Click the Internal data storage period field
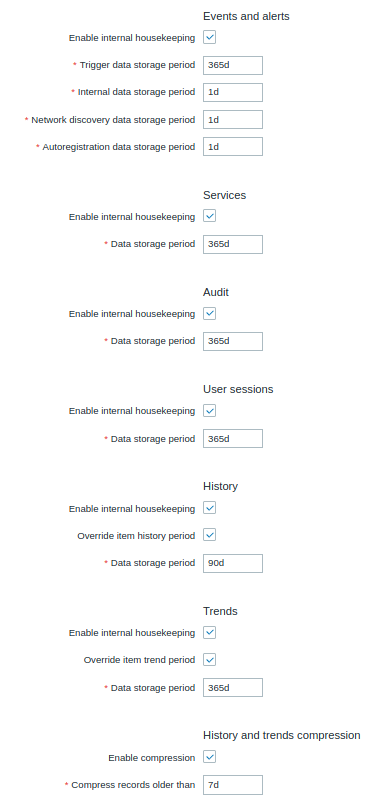383x799 pixels. pyautogui.click(x=233, y=92)
